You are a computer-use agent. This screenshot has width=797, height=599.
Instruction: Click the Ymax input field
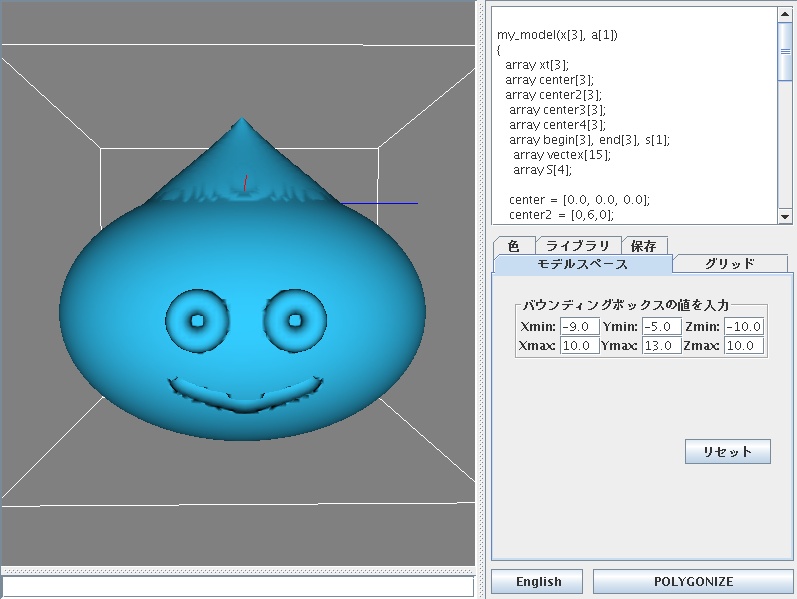(662, 345)
